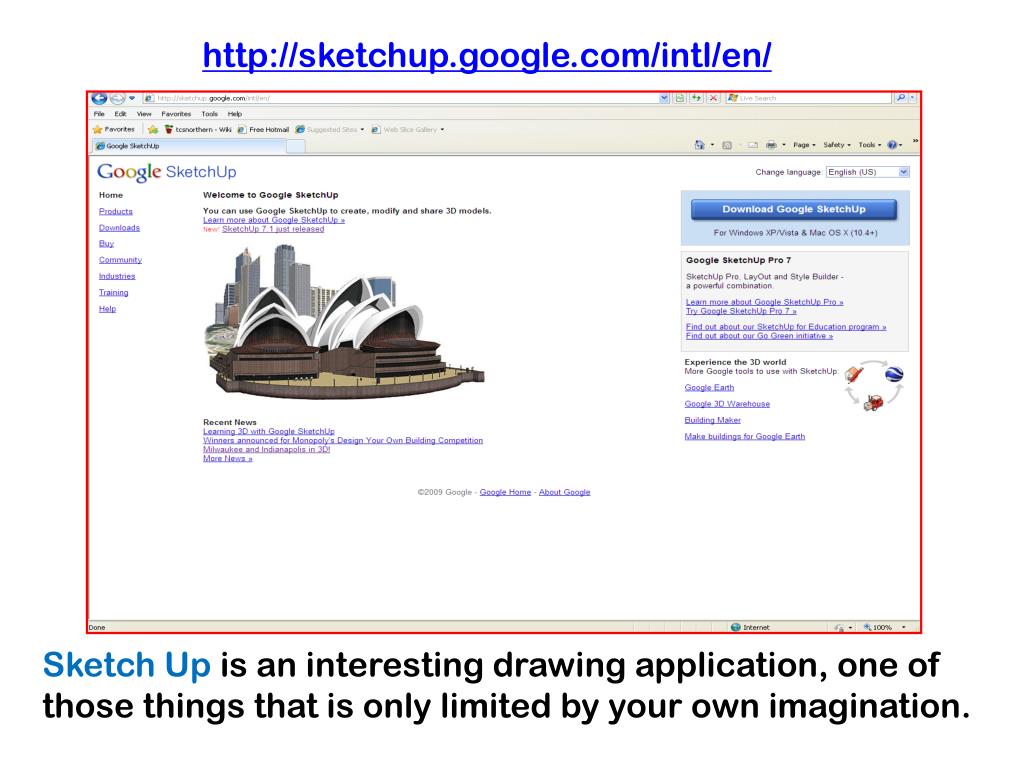Open the Edit menu
This screenshot has height=768, width=1024.
pos(121,114)
